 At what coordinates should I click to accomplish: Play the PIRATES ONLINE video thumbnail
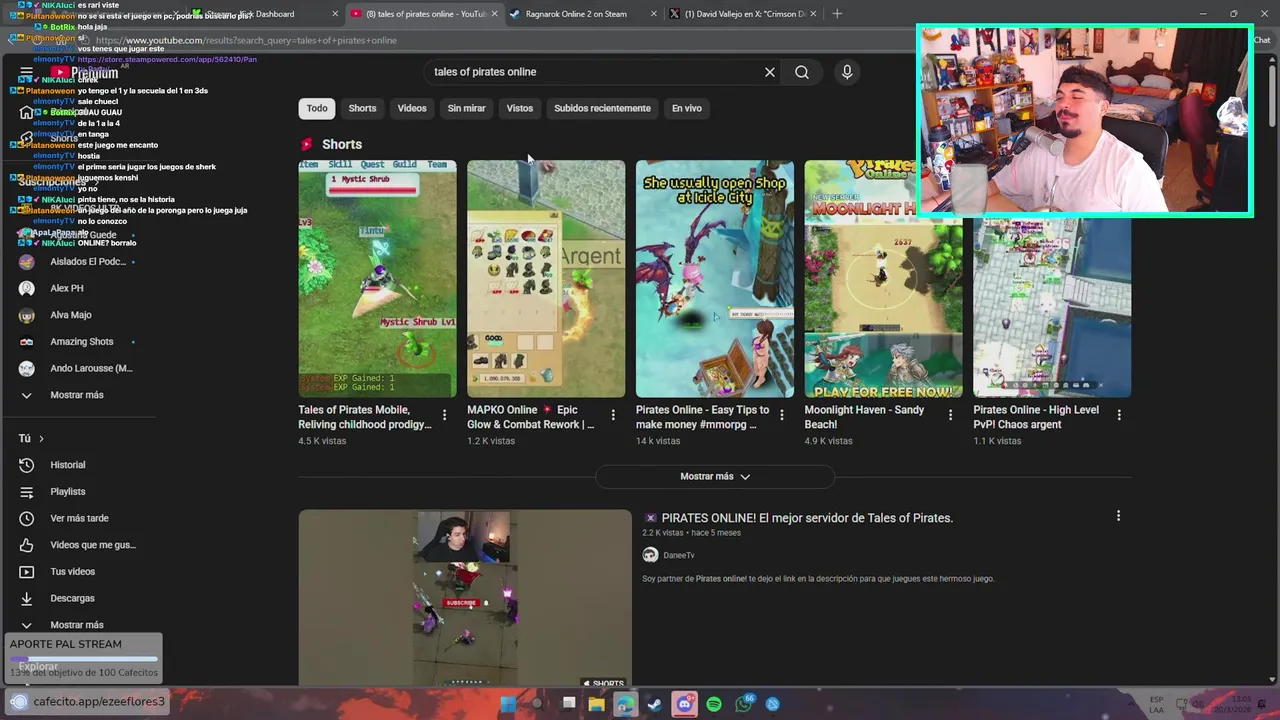[465, 598]
